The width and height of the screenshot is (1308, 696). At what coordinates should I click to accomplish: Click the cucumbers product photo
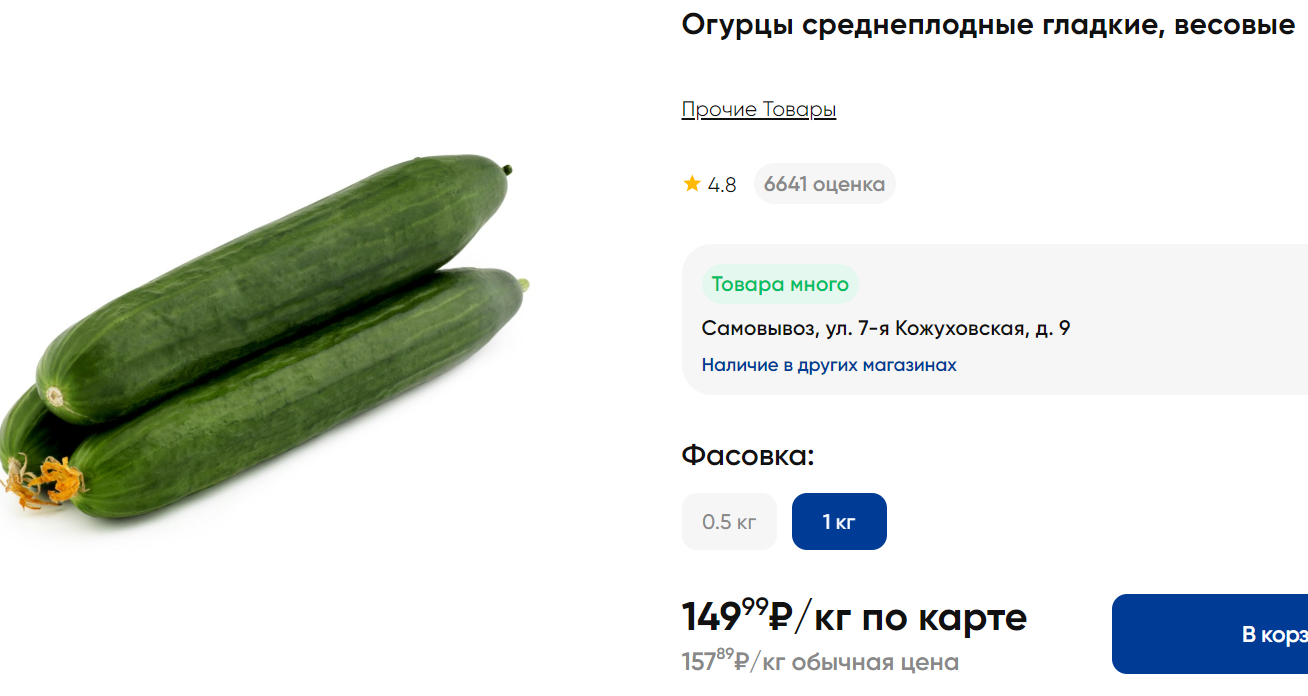[x=270, y=340]
